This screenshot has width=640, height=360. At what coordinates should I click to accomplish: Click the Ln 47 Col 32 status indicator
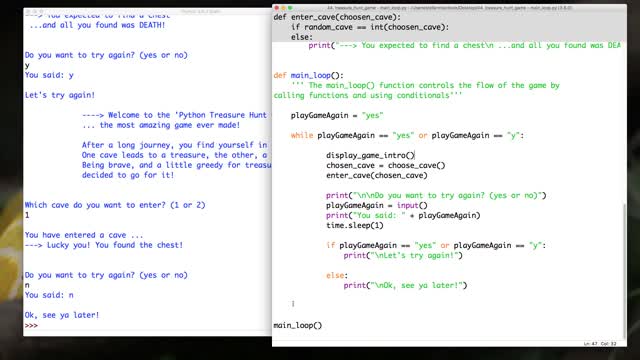[x=600, y=344]
